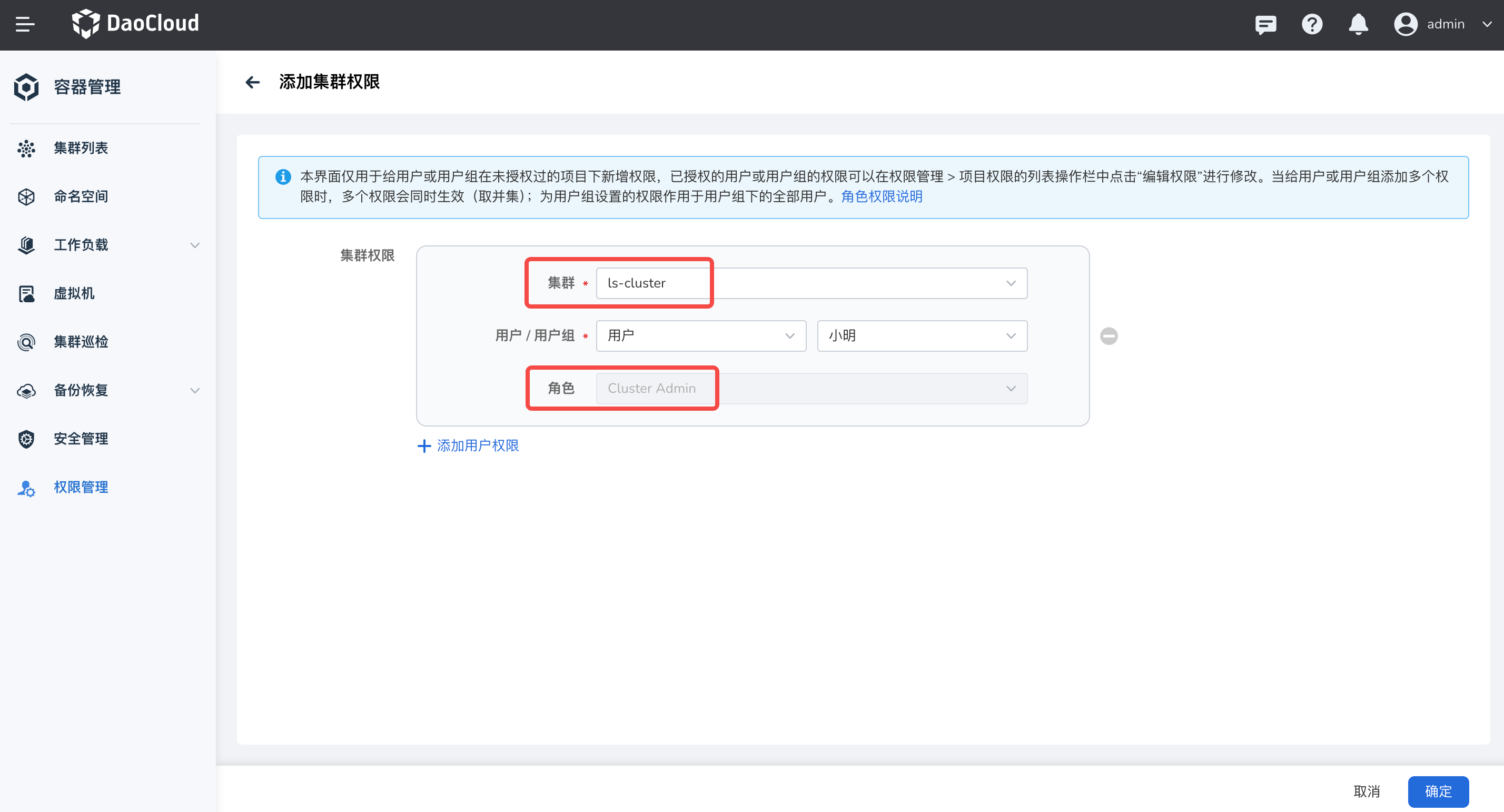Click the 角色权限说明 link
The height and width of the screenshot is (812, 1504).
882,197
